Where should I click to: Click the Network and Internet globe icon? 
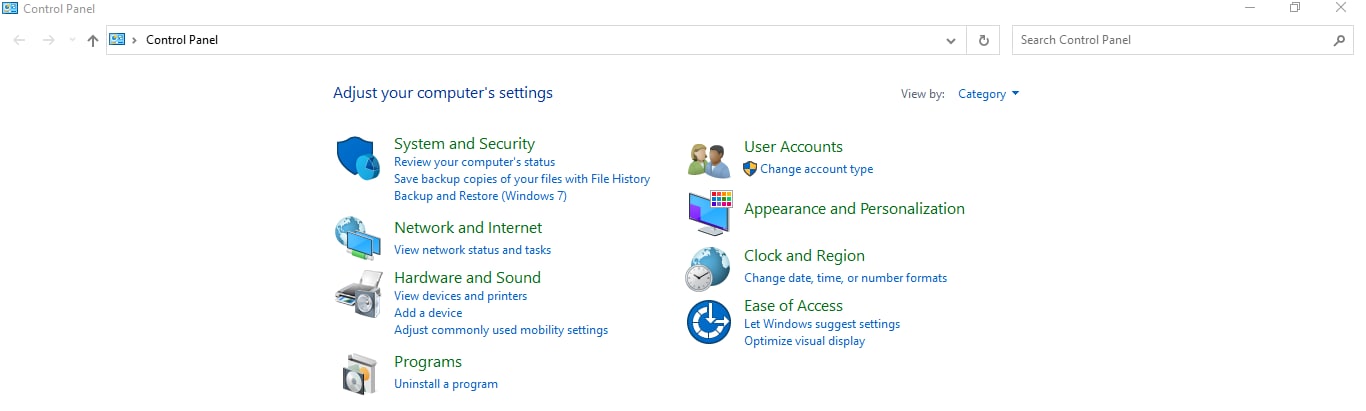click(x=357, y=238)
